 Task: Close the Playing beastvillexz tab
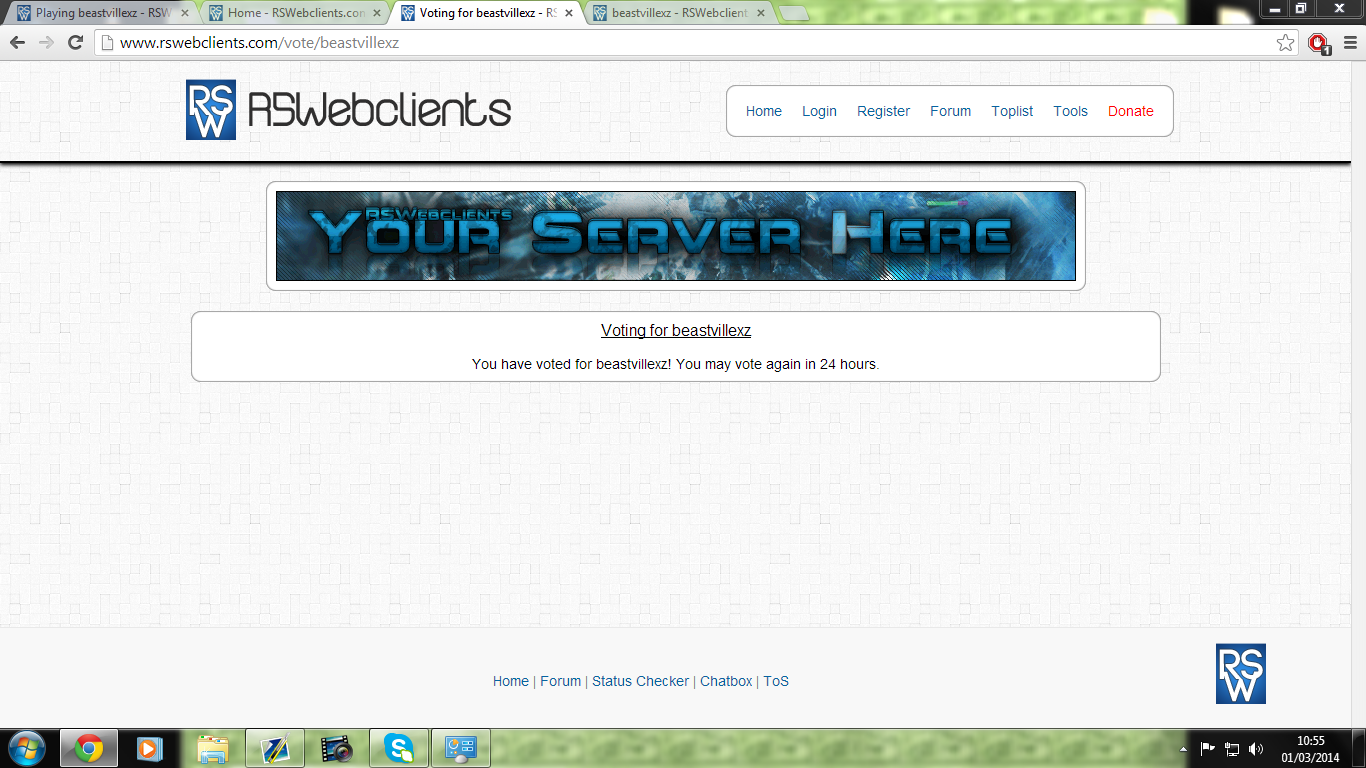click(185, 13)
